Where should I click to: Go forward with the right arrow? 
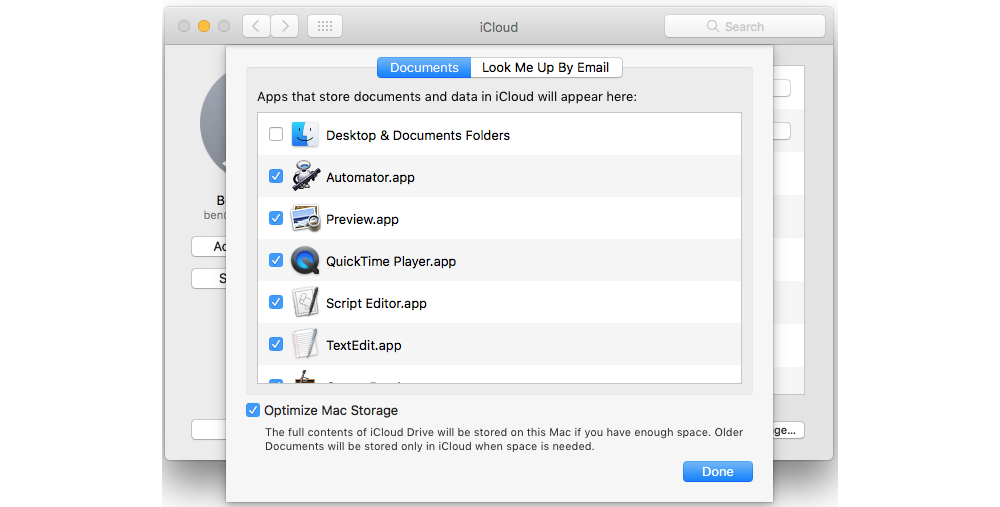point(285,27)
